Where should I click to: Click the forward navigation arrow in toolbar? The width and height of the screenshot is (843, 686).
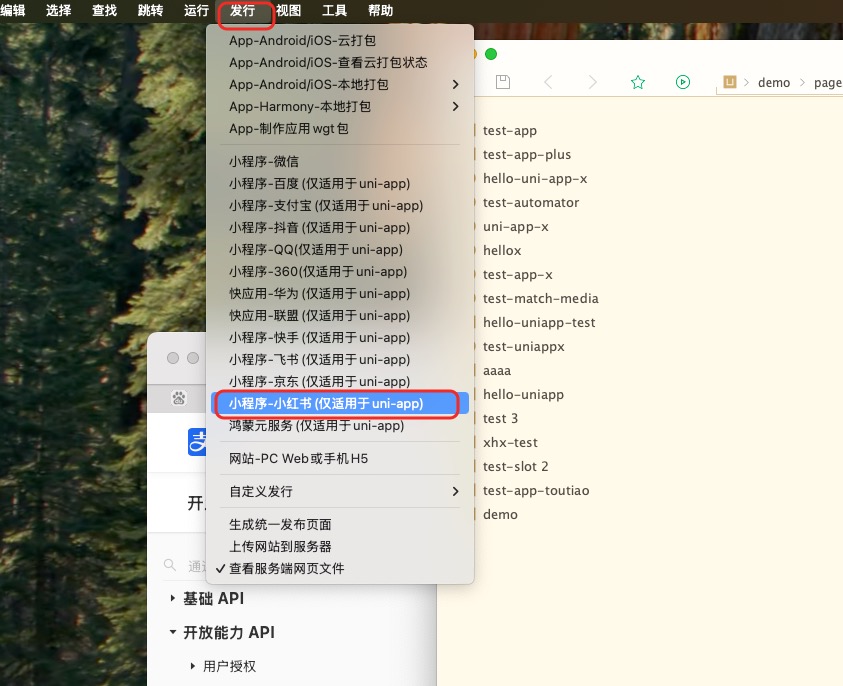coord(592,82)
